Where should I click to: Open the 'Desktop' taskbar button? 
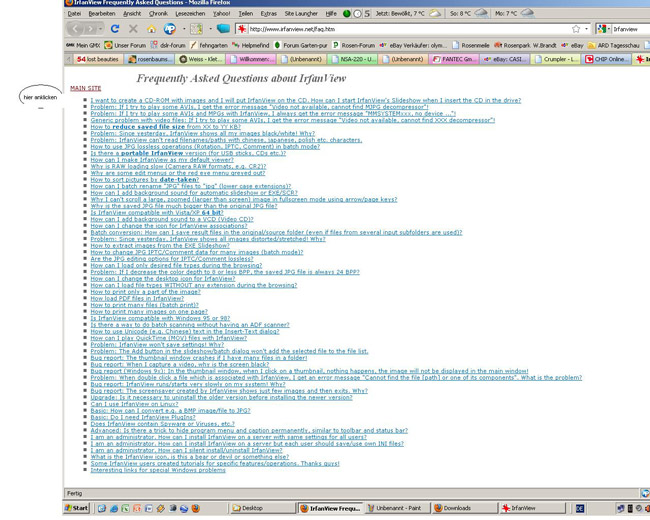tap(262, 508)
